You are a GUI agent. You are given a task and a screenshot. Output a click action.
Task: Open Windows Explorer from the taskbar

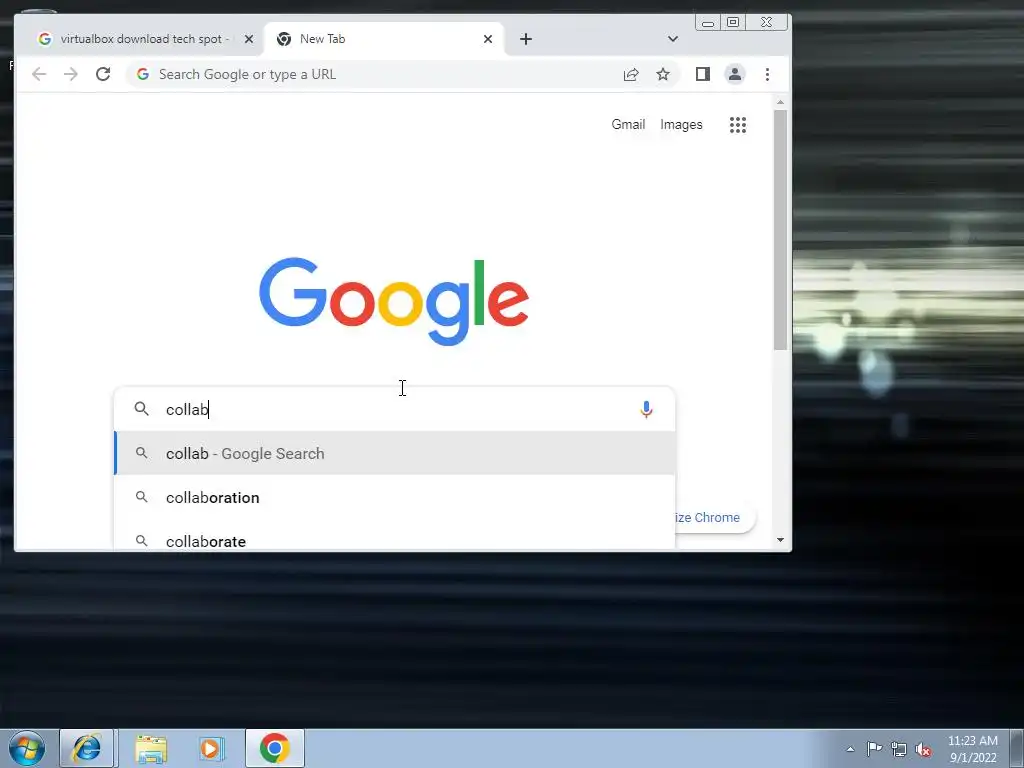(151, 748)
